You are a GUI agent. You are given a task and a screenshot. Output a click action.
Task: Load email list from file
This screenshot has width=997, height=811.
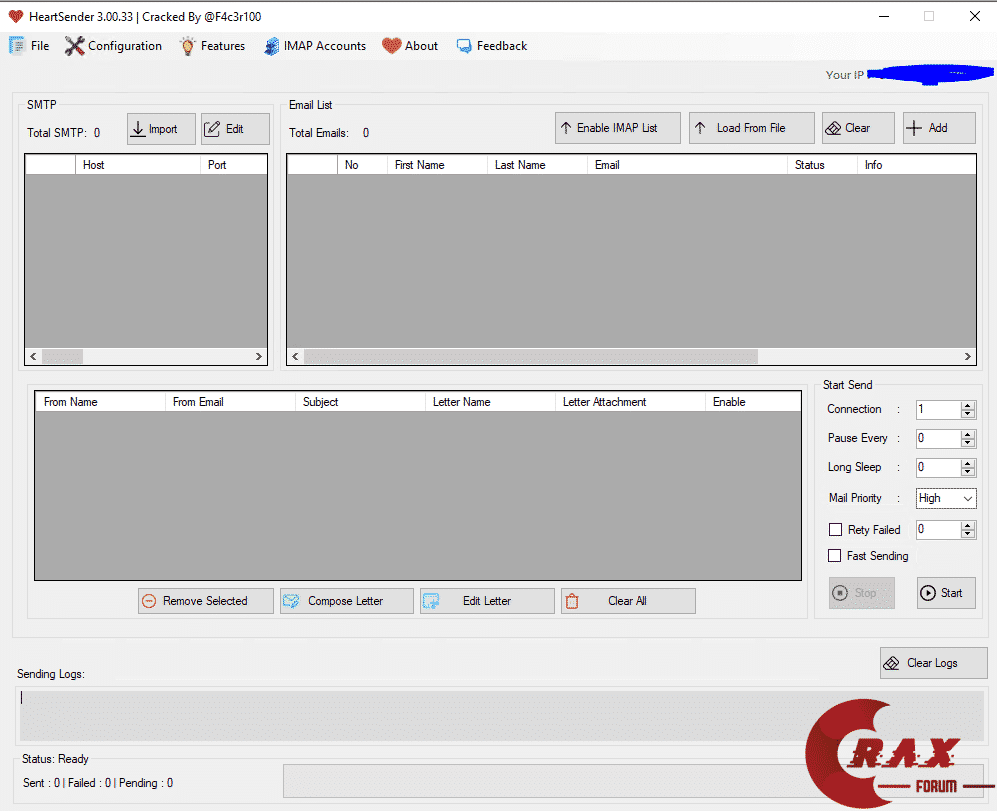[x=752, y=128]
